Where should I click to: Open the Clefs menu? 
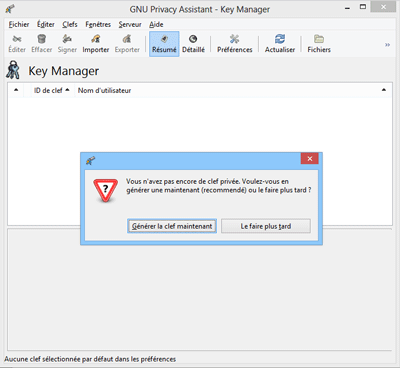70,24
